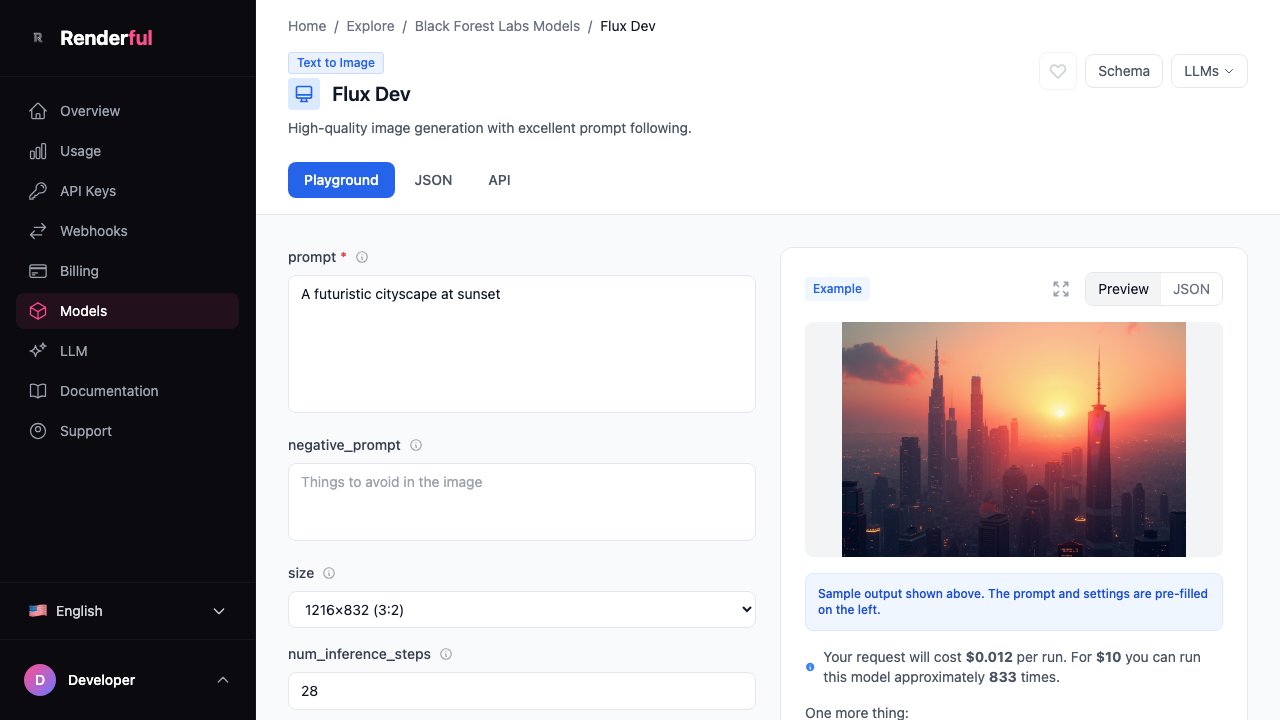This screenshot has width=1280, height=720.
Task: Switch the example output to JSON view
Action: (1191, 289)
